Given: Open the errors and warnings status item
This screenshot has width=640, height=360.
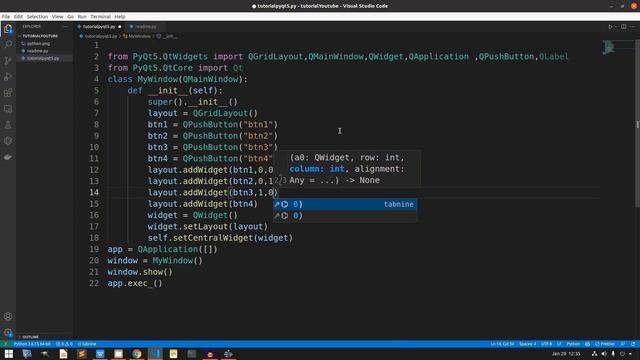Looking at the screenshot, I should tap(64, 344).
